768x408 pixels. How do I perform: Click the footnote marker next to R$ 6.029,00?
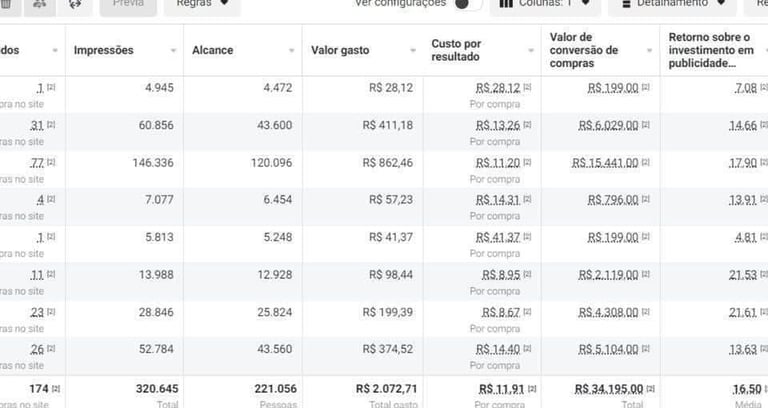(x=646, y=125)
